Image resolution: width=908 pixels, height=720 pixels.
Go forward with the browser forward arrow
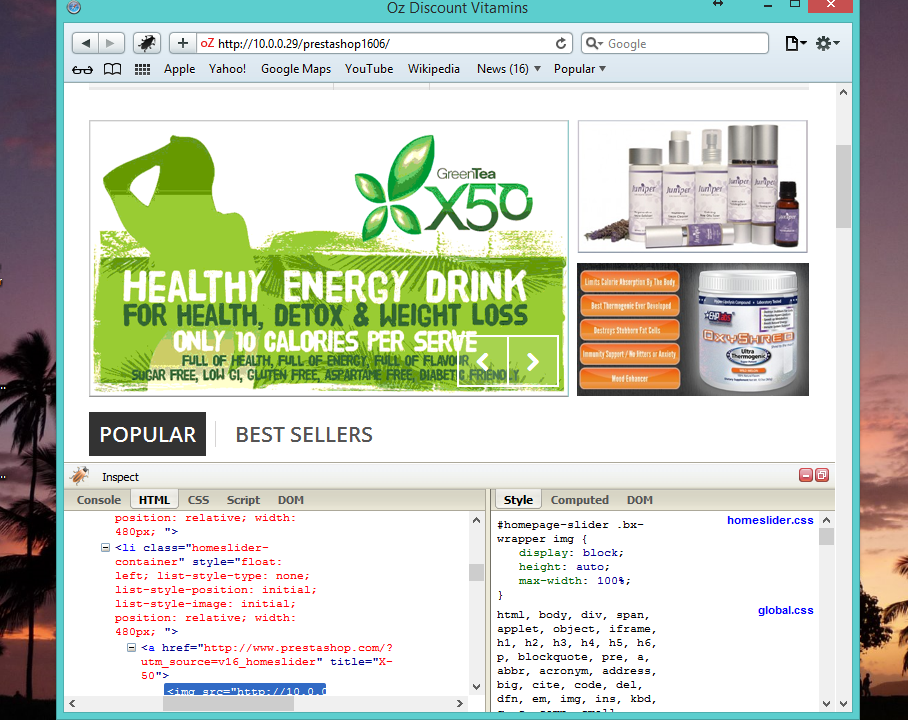(112, 43)
